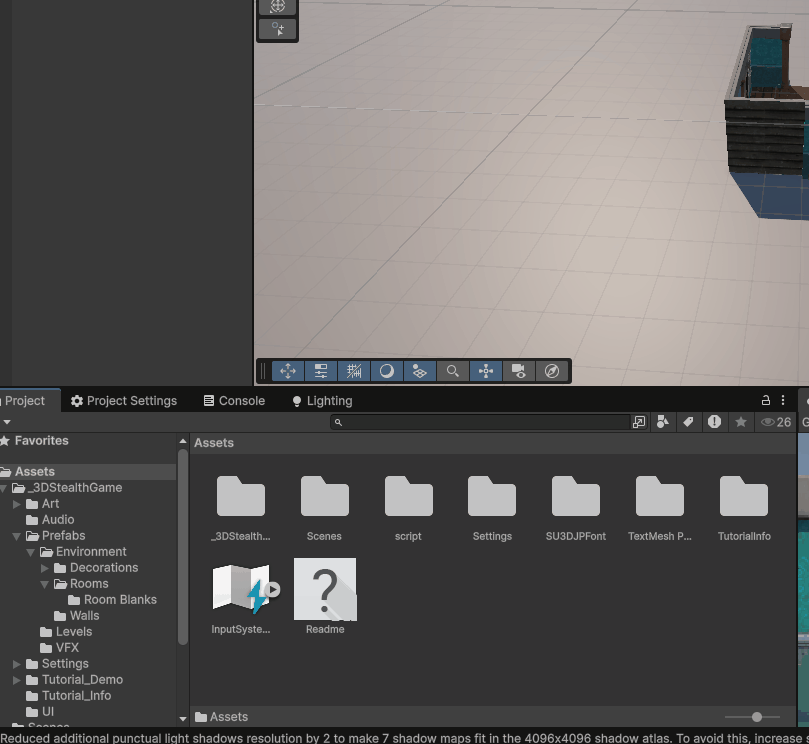Expand the Tutorial_Demo folder arrow

coord(17,680)
